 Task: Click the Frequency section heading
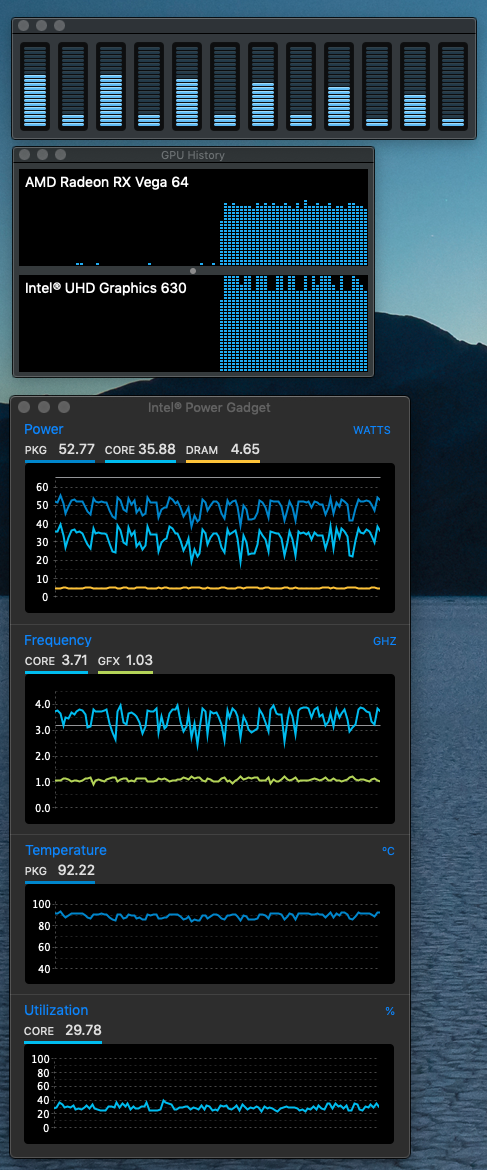(x=57, y=640)
